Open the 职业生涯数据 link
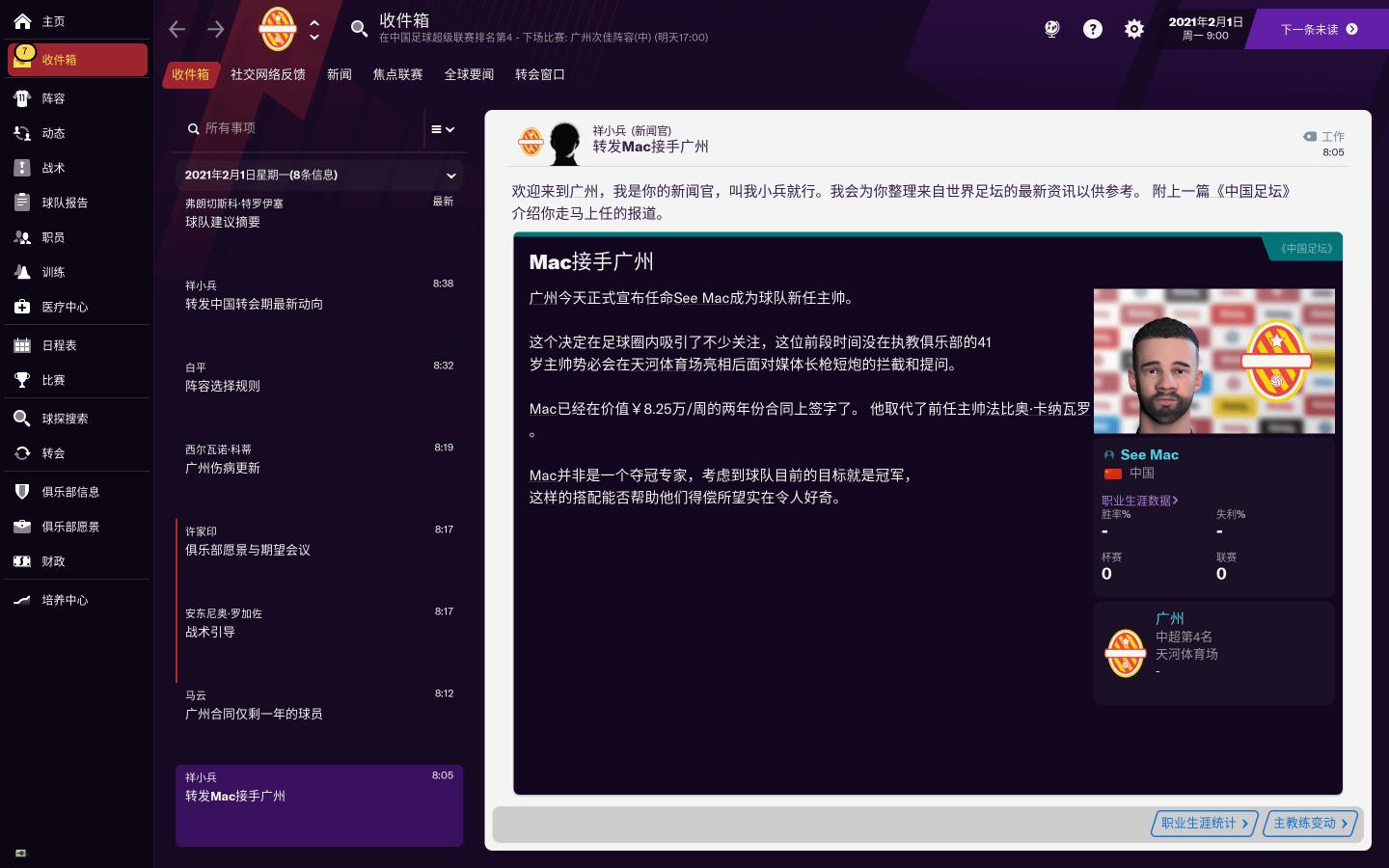1389x868 pixels. tap(1139, 501)
